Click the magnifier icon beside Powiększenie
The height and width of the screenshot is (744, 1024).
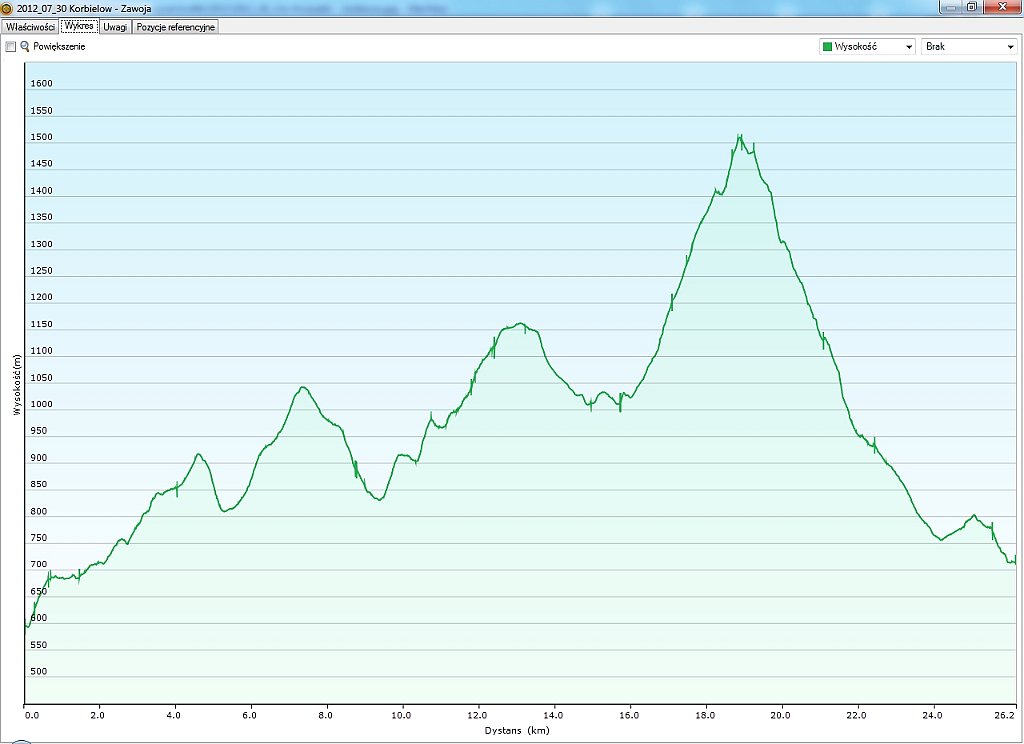click(25, 47)
